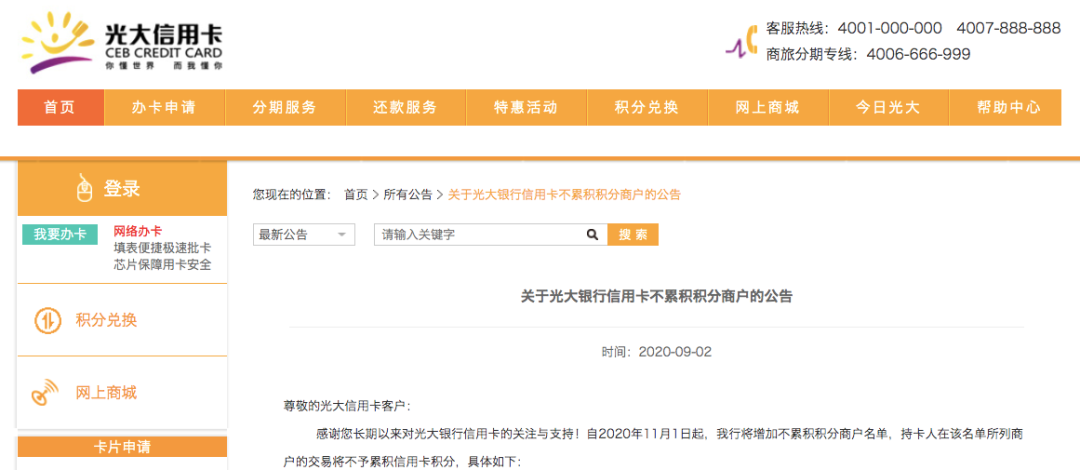Click the 积分兑换 sidebar link
This screenshot has width=1080, height=470.
click(106, 320)
